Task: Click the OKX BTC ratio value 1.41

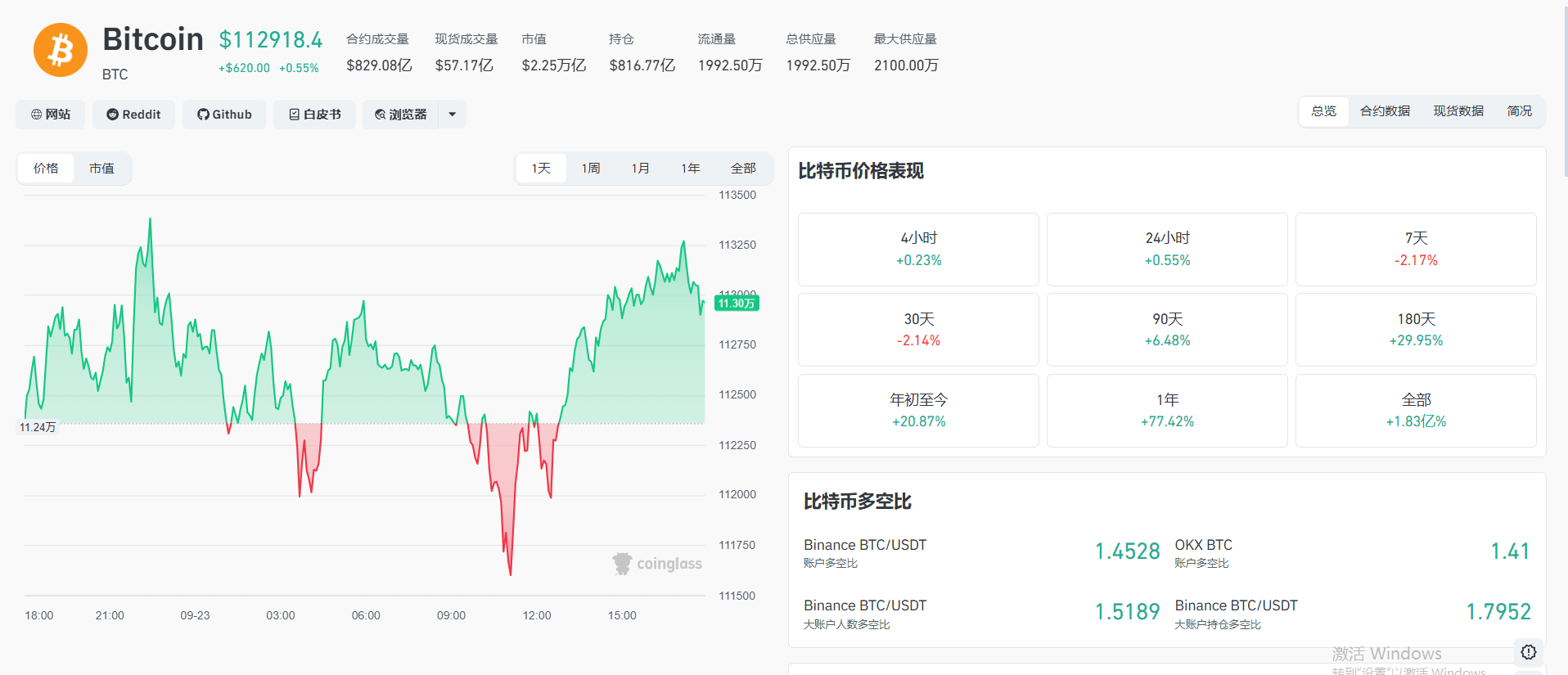Action: [1510, 551]
